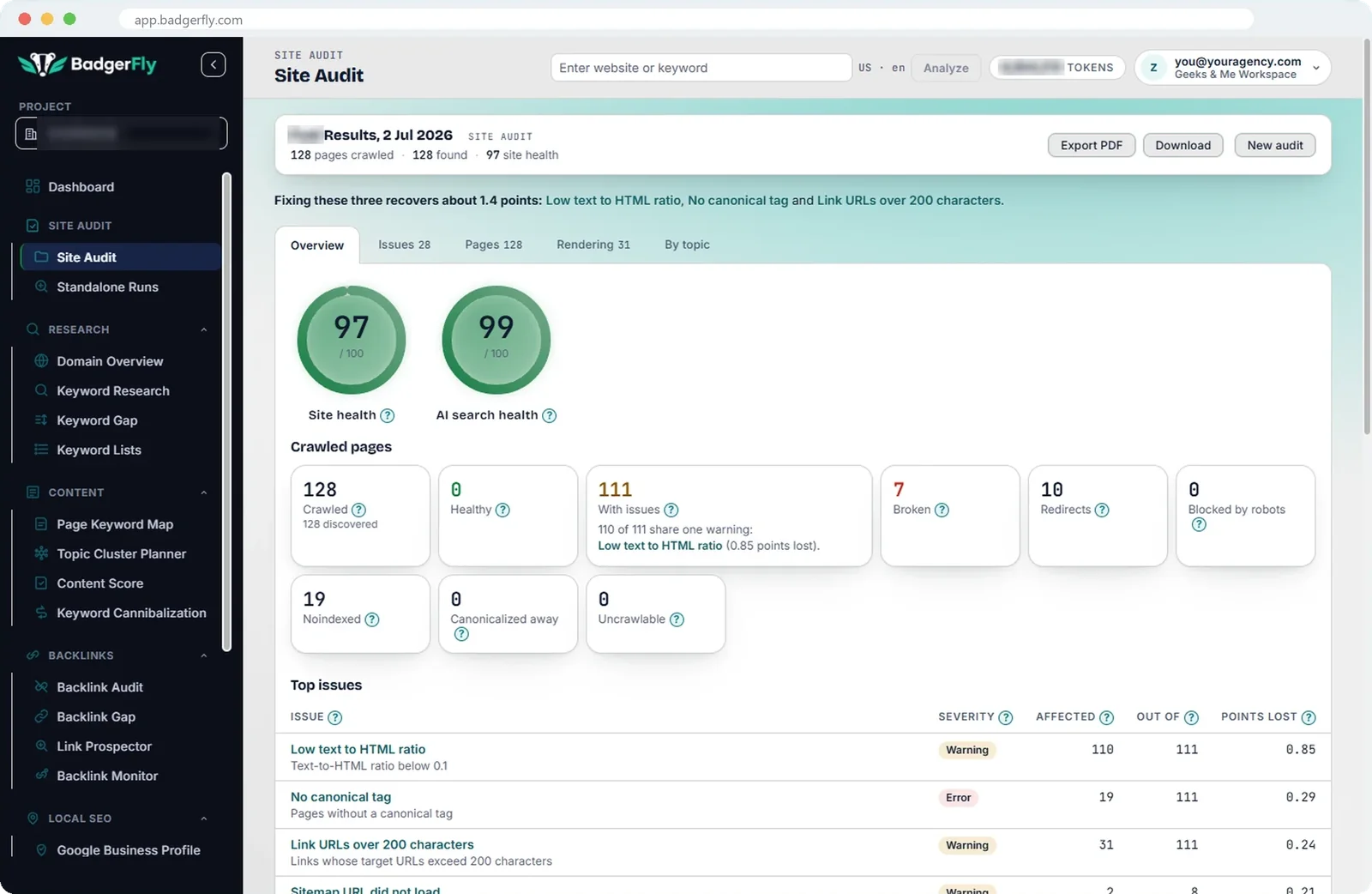
Task: Open the No canonical tag issue link
Action: click(340, 797)
